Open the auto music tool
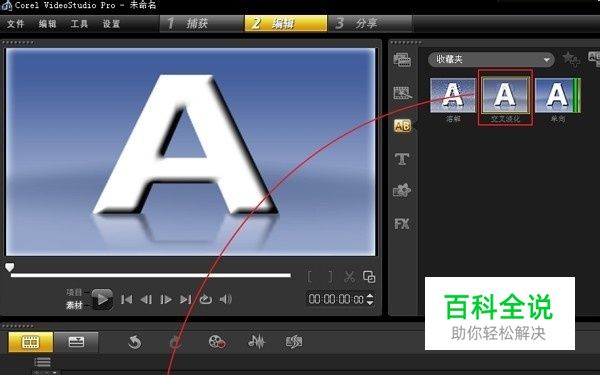Screen dimensions: 600x375 pos(294,342)
